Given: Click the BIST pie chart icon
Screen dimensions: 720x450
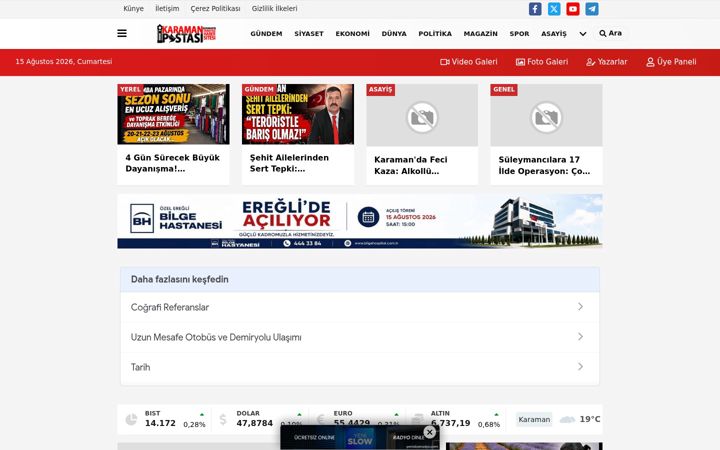Looking at the screenshot, I should (x=131, y=419).
